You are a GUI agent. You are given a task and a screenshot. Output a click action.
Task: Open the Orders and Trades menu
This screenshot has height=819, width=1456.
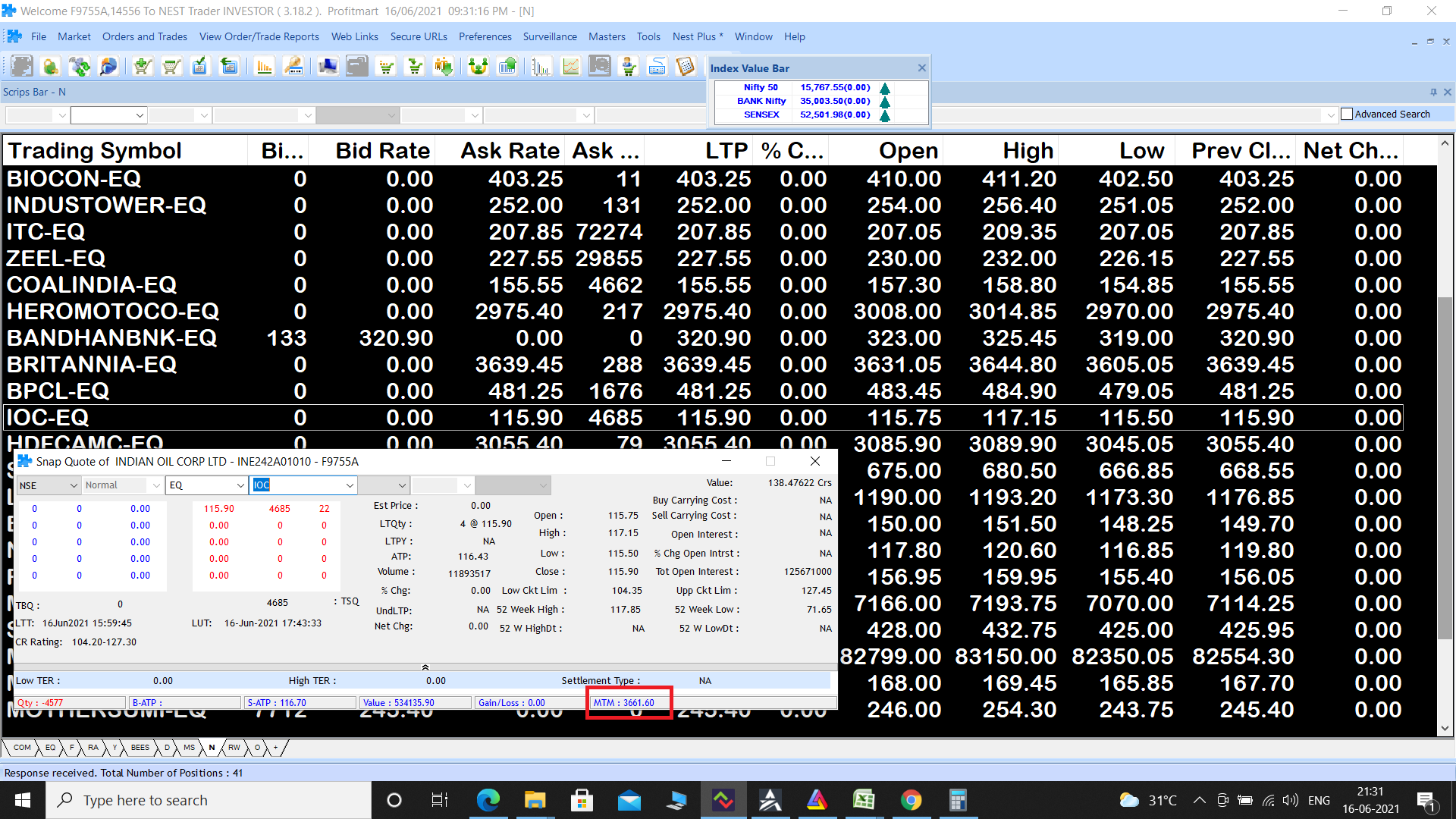145,36
